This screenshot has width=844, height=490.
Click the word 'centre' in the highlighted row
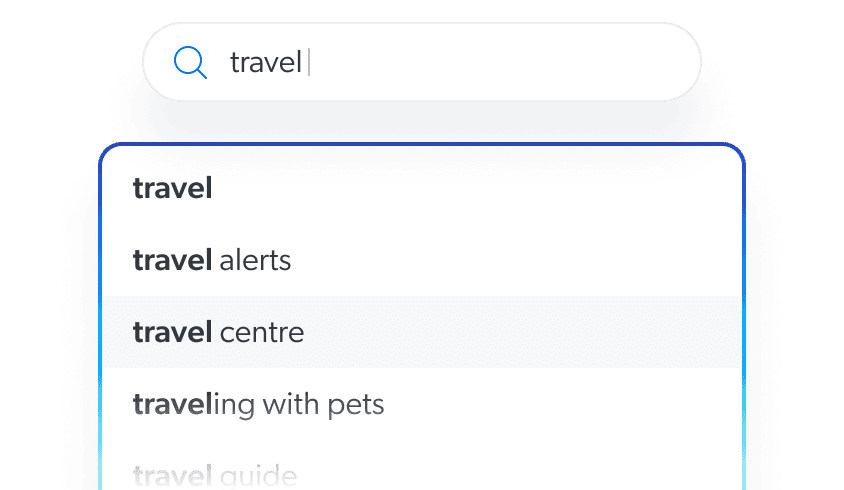(x=261, y=332)
